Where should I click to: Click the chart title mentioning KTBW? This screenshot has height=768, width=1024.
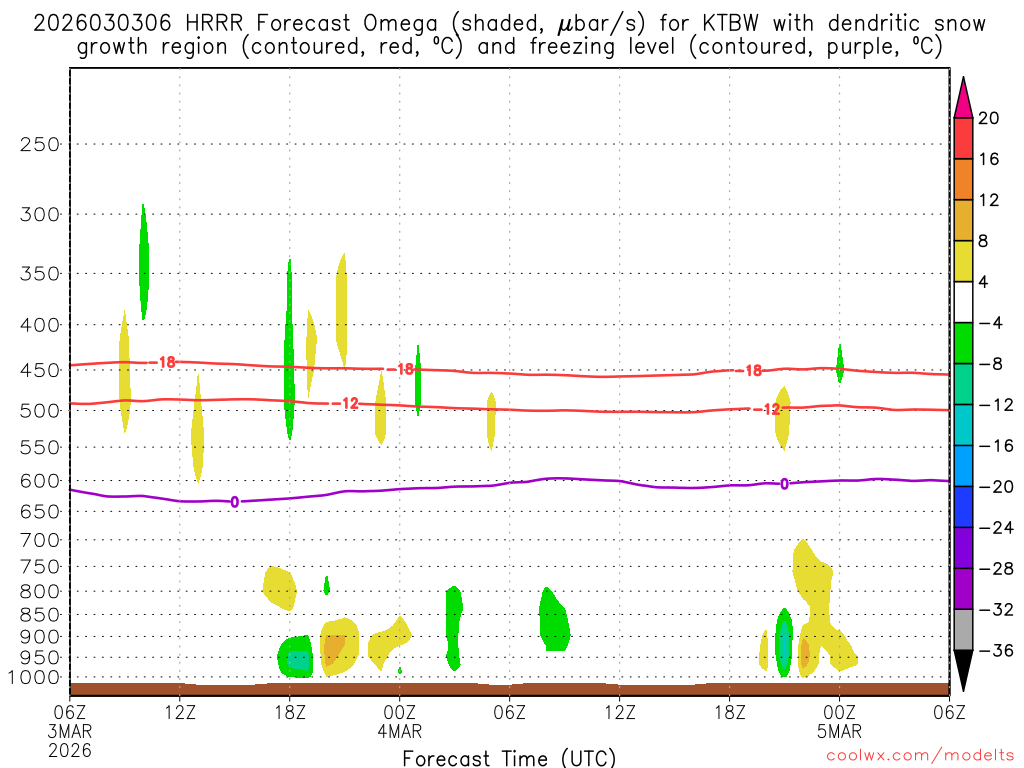[x=509, y=35]
